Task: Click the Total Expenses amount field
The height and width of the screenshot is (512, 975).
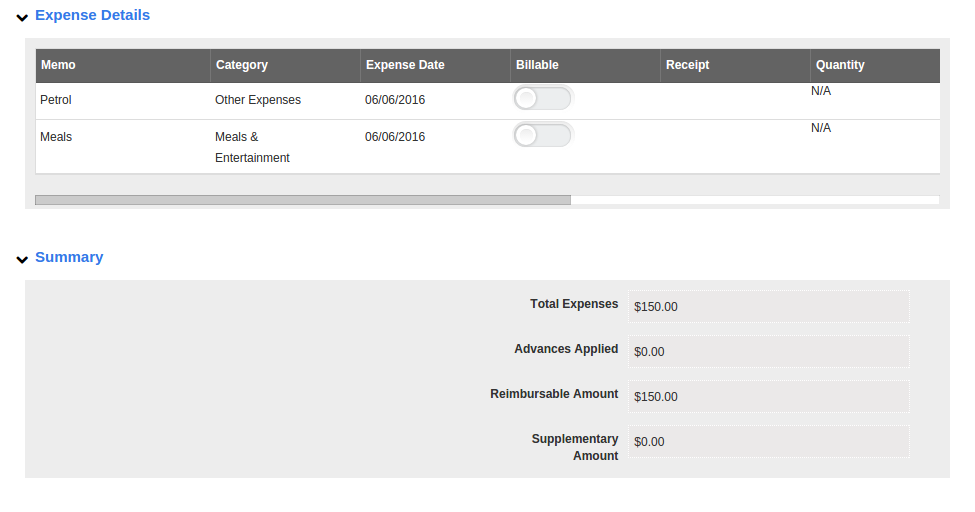Action: pyautogui.click(x=768, y=307)
